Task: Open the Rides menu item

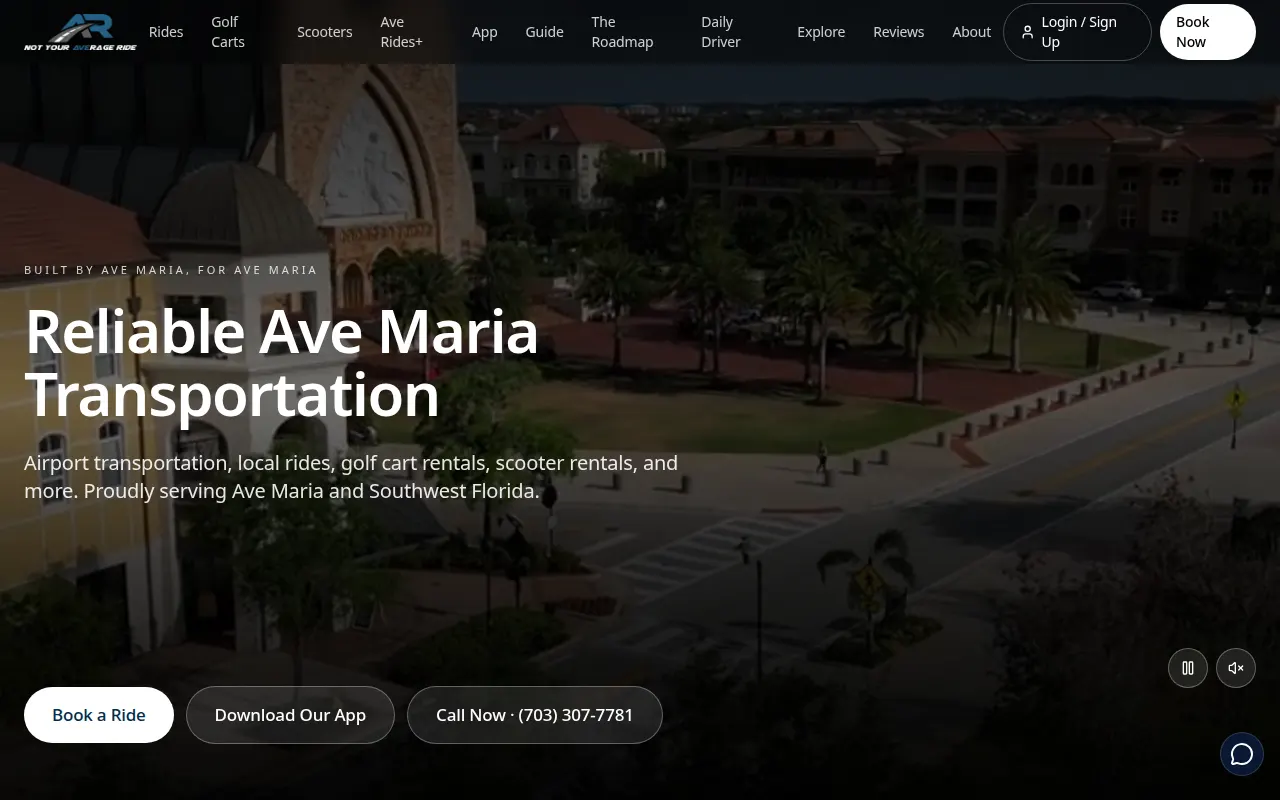Action: coord(166,32)
